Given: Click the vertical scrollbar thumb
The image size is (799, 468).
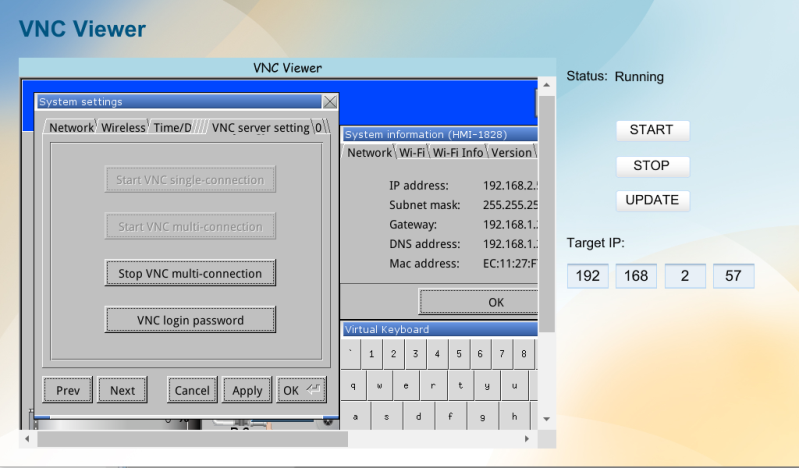Looking at the screenshot, I should tap(546, 214).
